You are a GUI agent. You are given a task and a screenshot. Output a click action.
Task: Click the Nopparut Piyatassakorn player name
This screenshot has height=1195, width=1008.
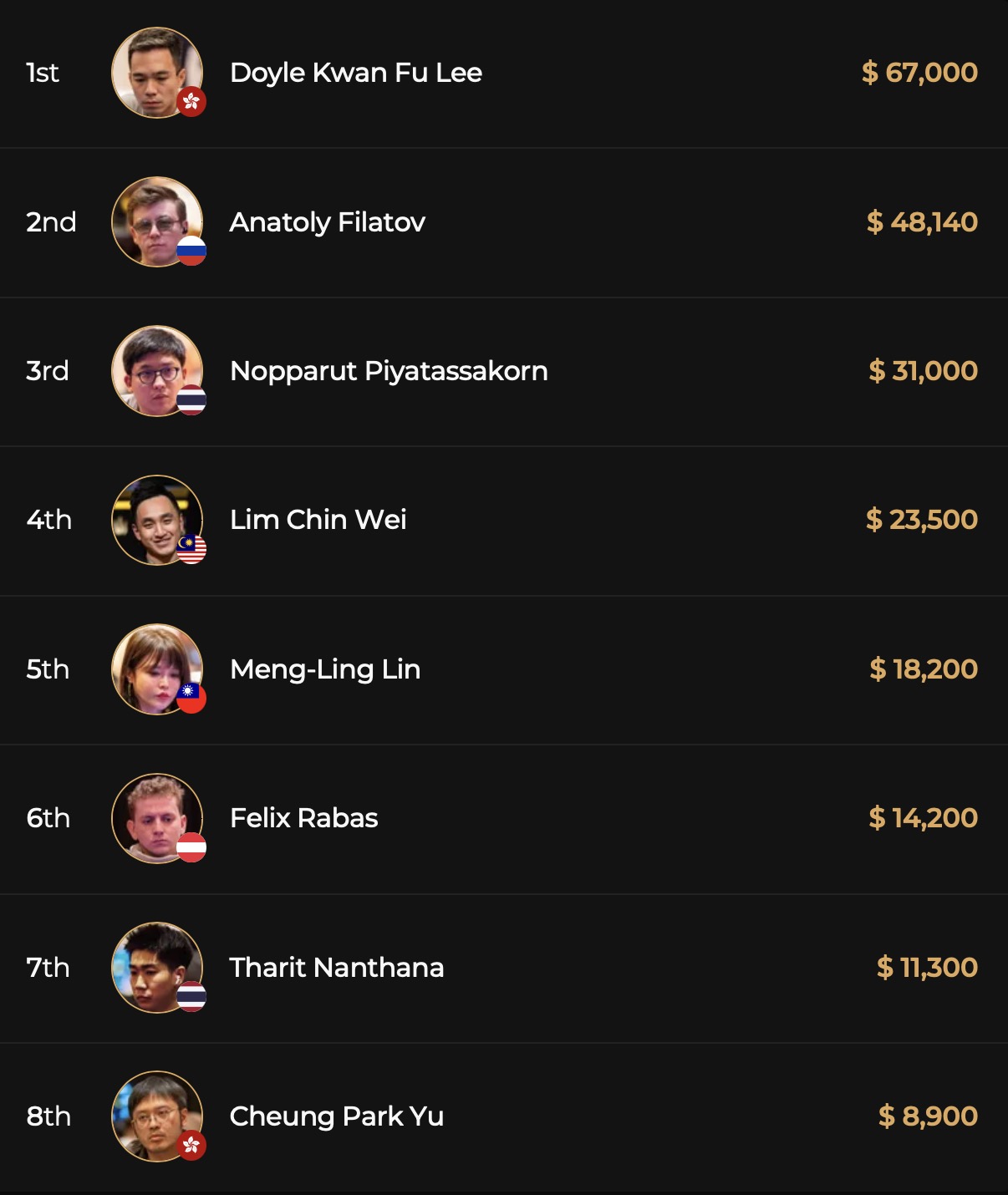[x=389, y=371]
